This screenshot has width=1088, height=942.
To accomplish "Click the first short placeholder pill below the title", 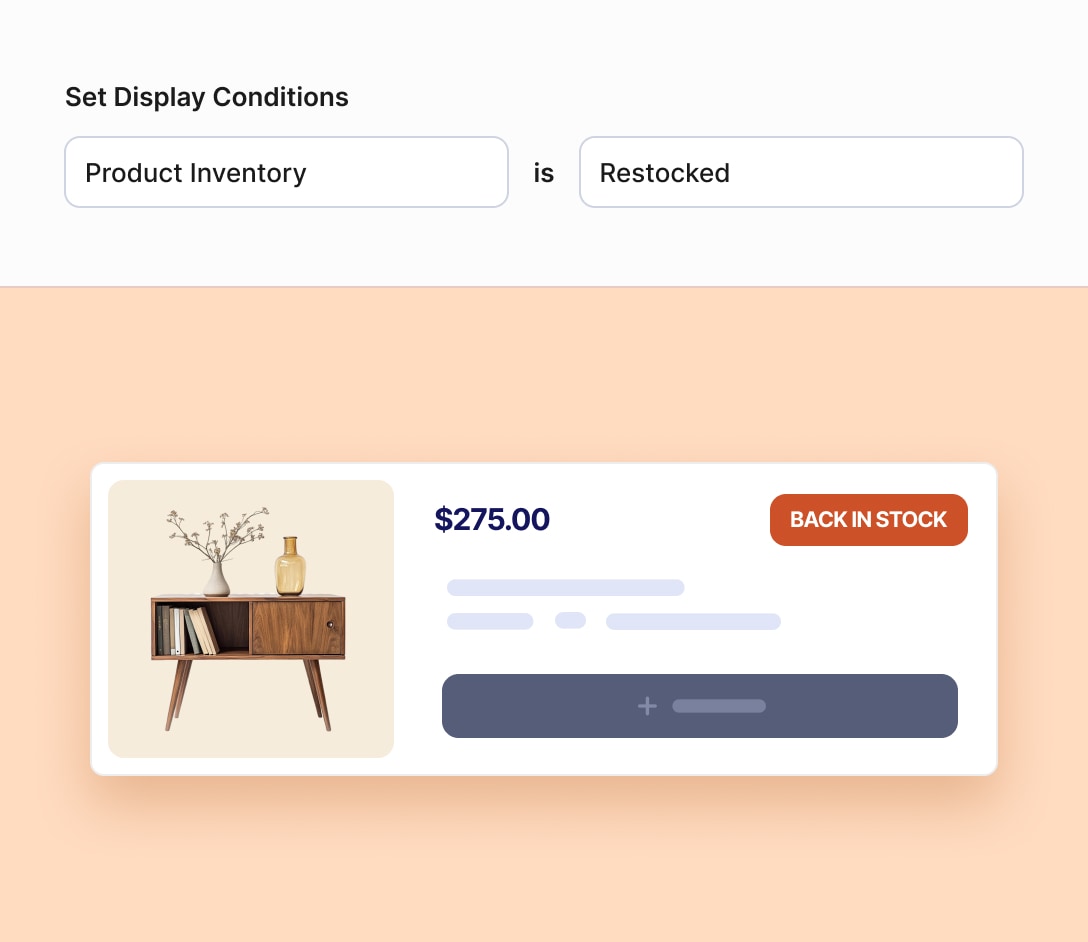I will click(490, 622).
